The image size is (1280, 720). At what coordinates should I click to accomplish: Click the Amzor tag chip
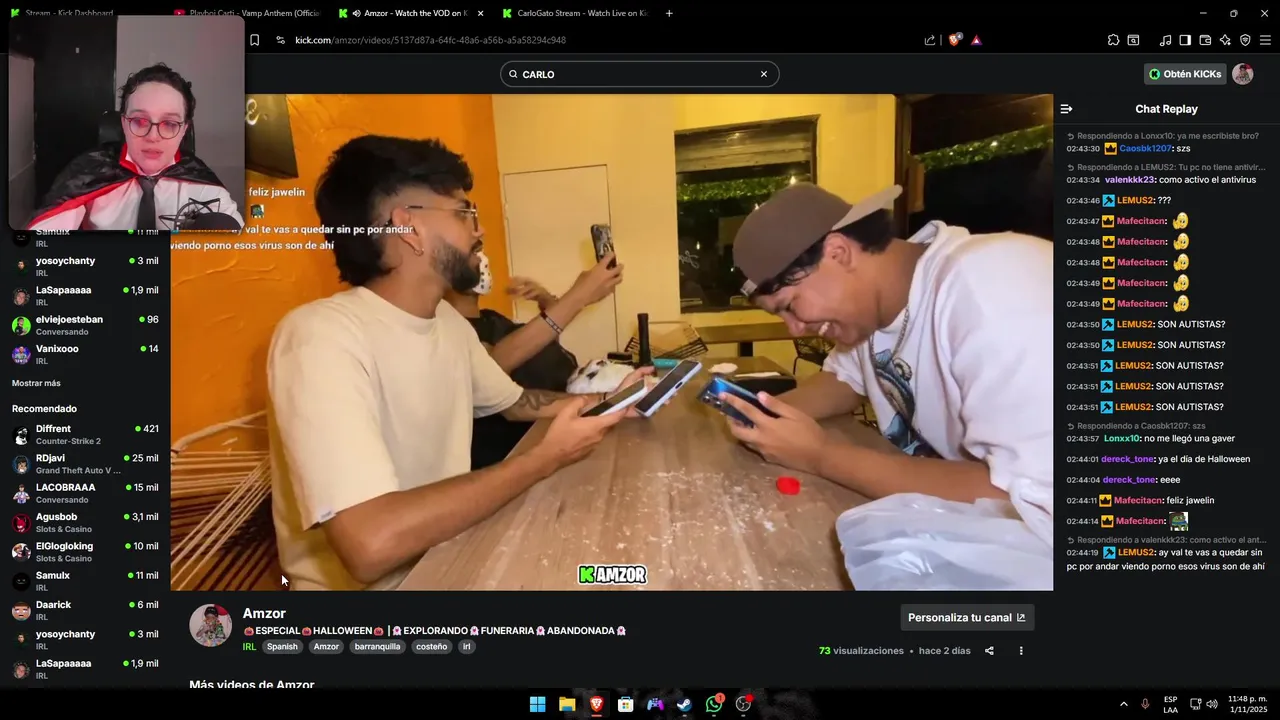coord(326,647)
